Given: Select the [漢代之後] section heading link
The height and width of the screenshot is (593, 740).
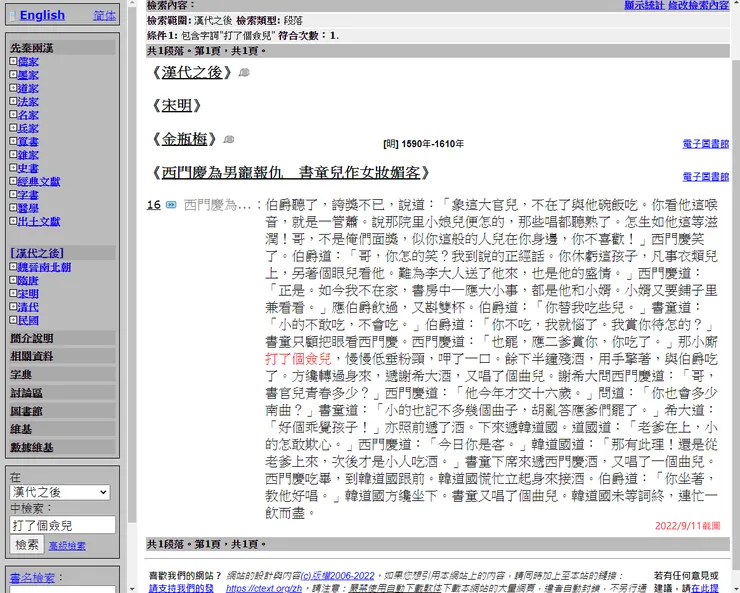Looking at the screenshot, I should click(x=37, y=253).
